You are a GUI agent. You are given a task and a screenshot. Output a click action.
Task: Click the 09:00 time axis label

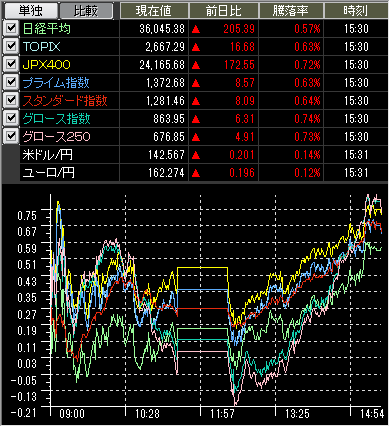[72, 414]
